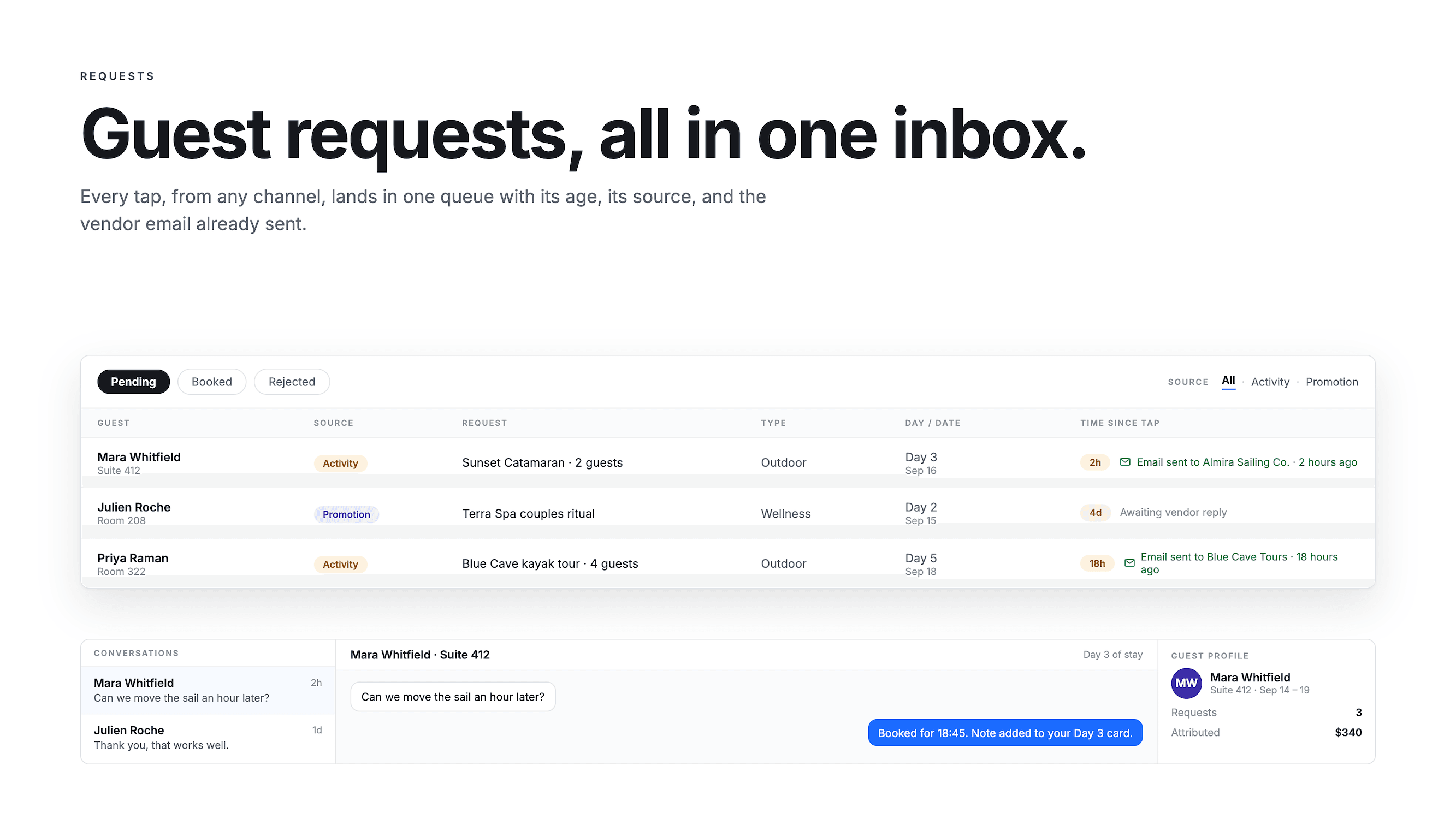Filter source by Promotion

pyautogui.click(x=1331, y=382)
